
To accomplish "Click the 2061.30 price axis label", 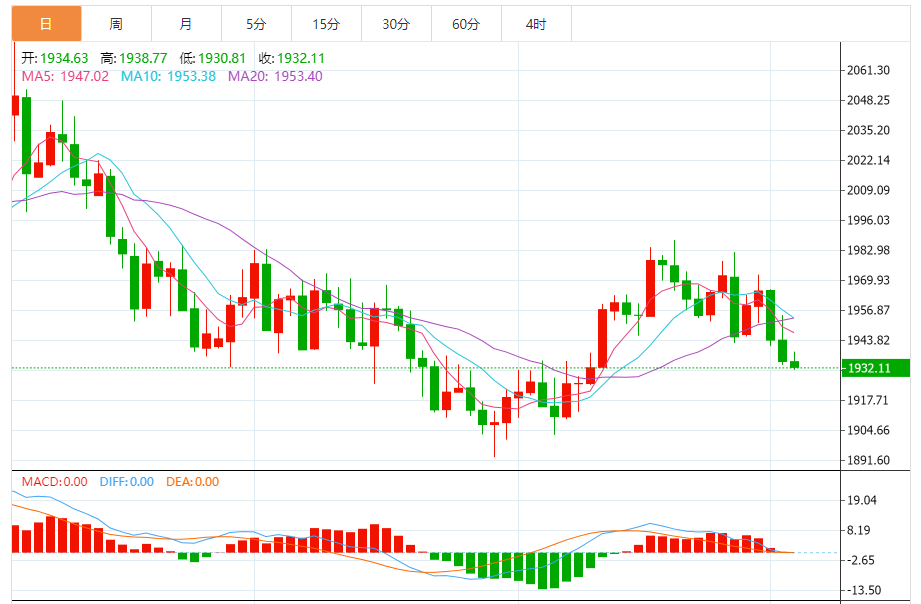I will pos(868,70).
